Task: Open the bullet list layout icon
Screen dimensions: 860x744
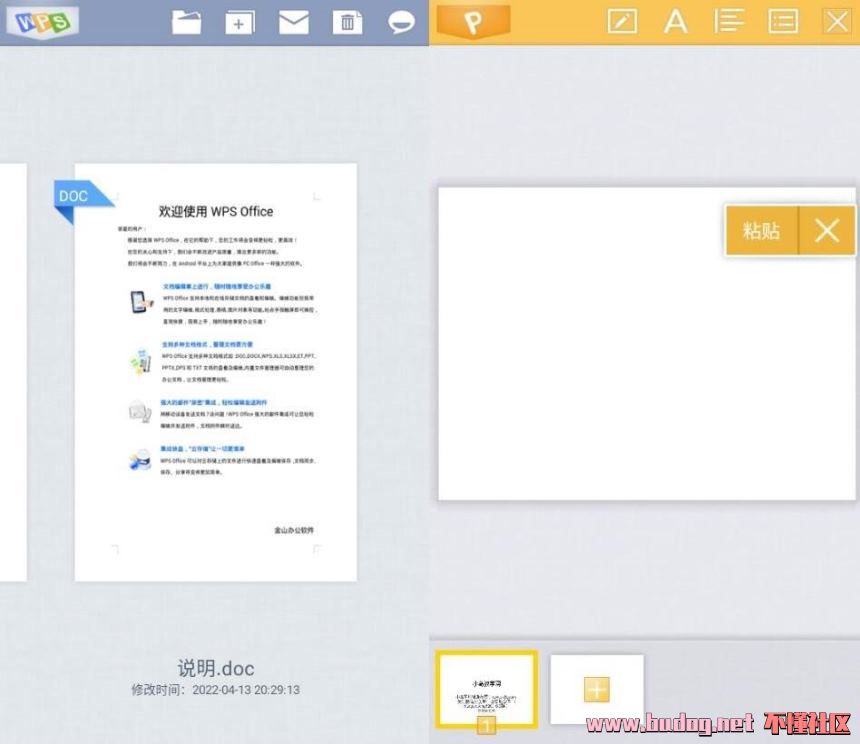Action: 783,21
